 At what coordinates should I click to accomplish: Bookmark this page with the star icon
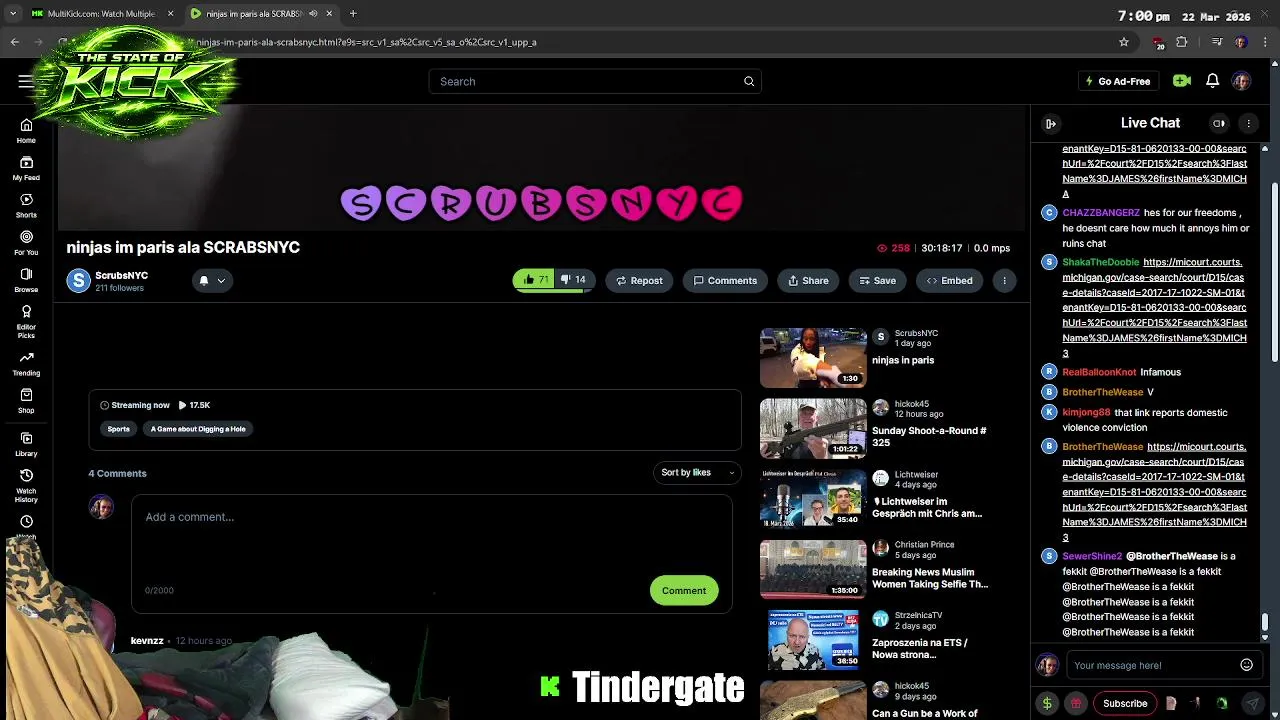tap(1124, 42)
